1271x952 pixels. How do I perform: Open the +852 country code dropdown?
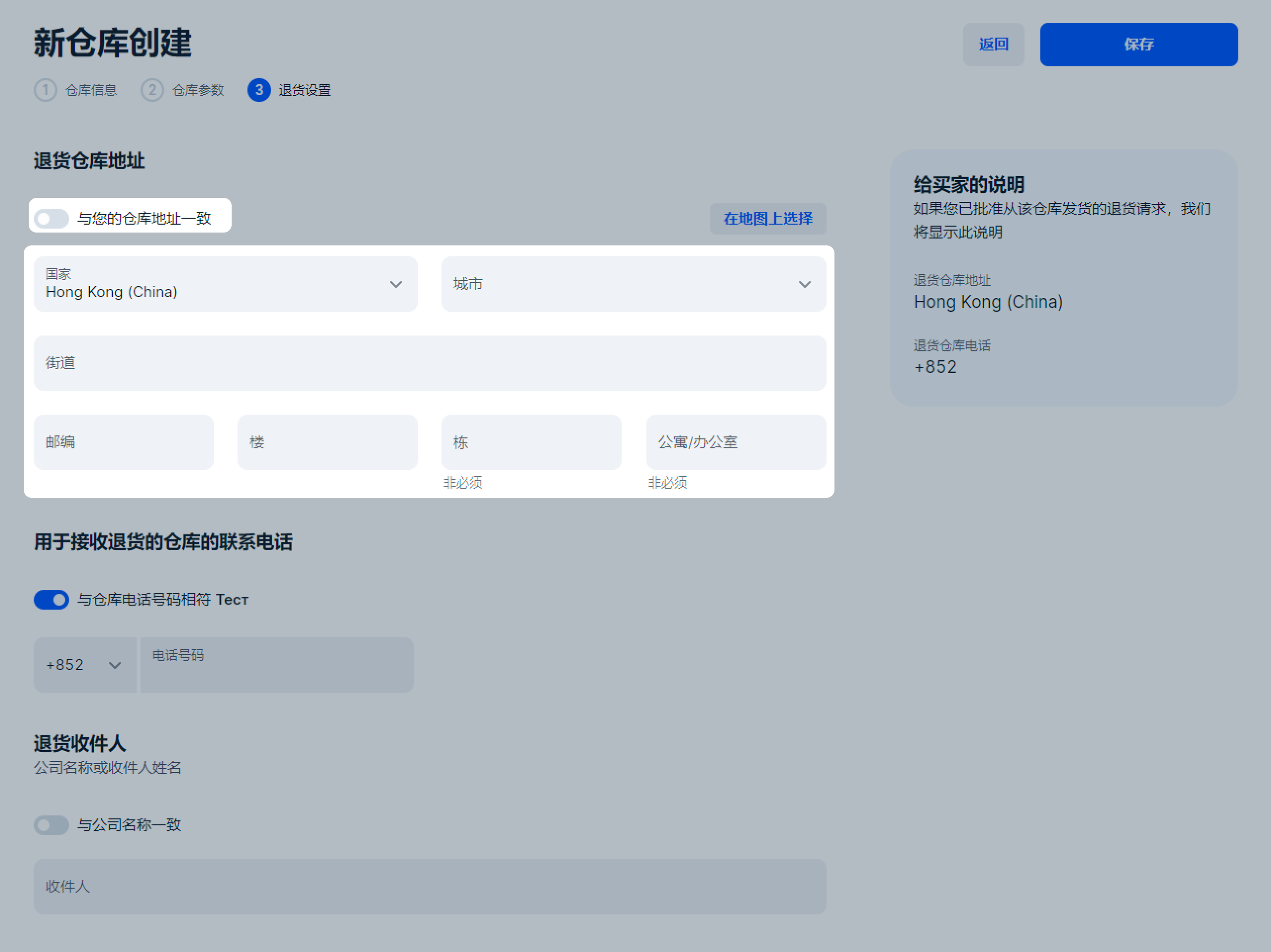[x=85, y=665]
